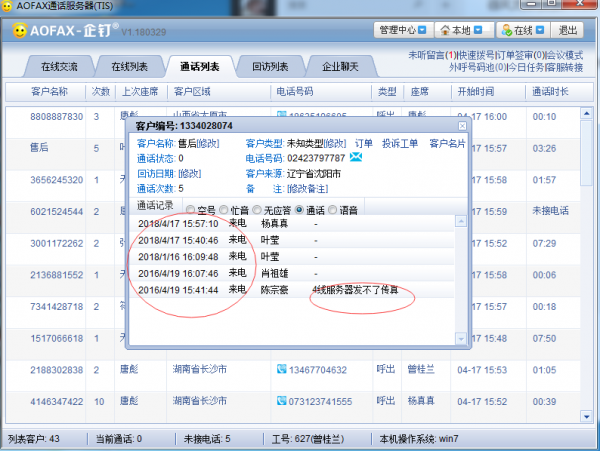Select the 无应答 radio button
600x451 pixels.
tap(257, 210)
